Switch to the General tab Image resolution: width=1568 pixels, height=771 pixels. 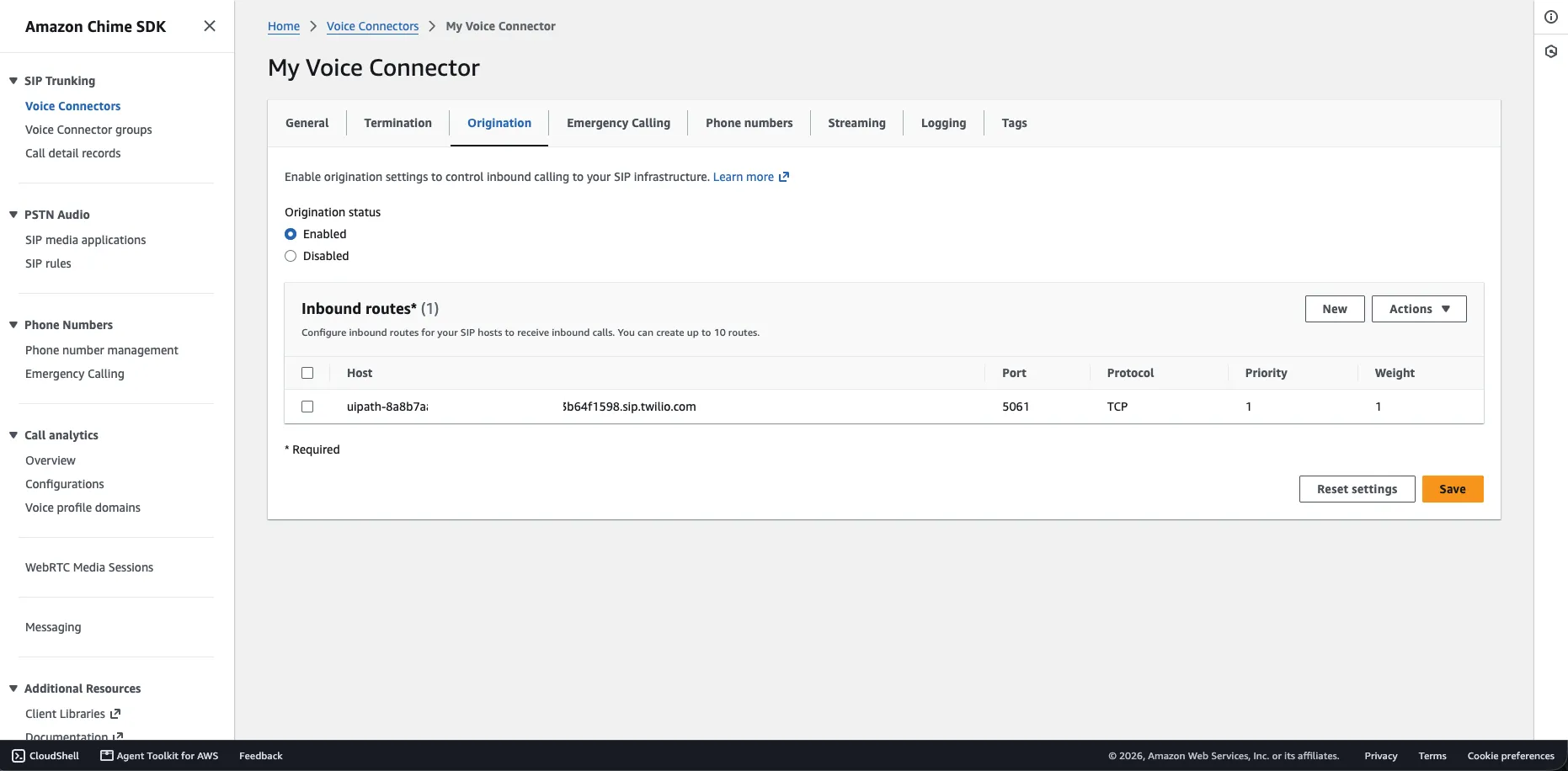click(307, 123)
